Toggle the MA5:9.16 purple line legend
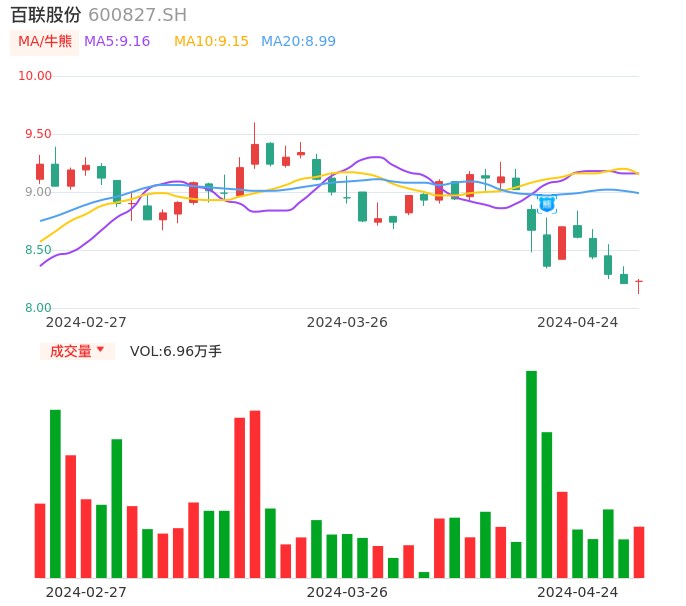This screenshot has width=686, height=606. [x=117, y=42]
